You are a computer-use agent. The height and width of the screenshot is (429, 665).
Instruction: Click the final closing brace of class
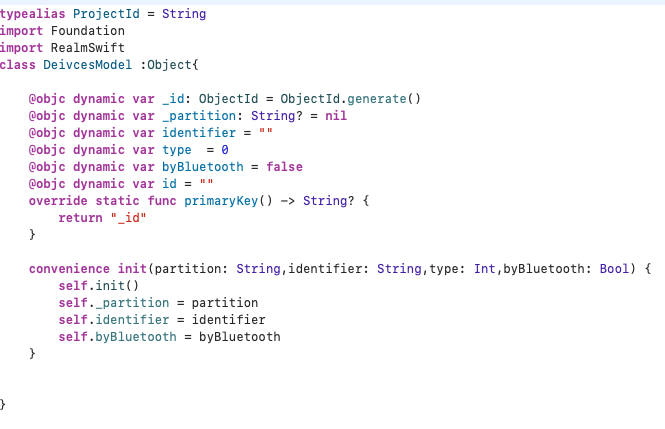click(3, 404)
